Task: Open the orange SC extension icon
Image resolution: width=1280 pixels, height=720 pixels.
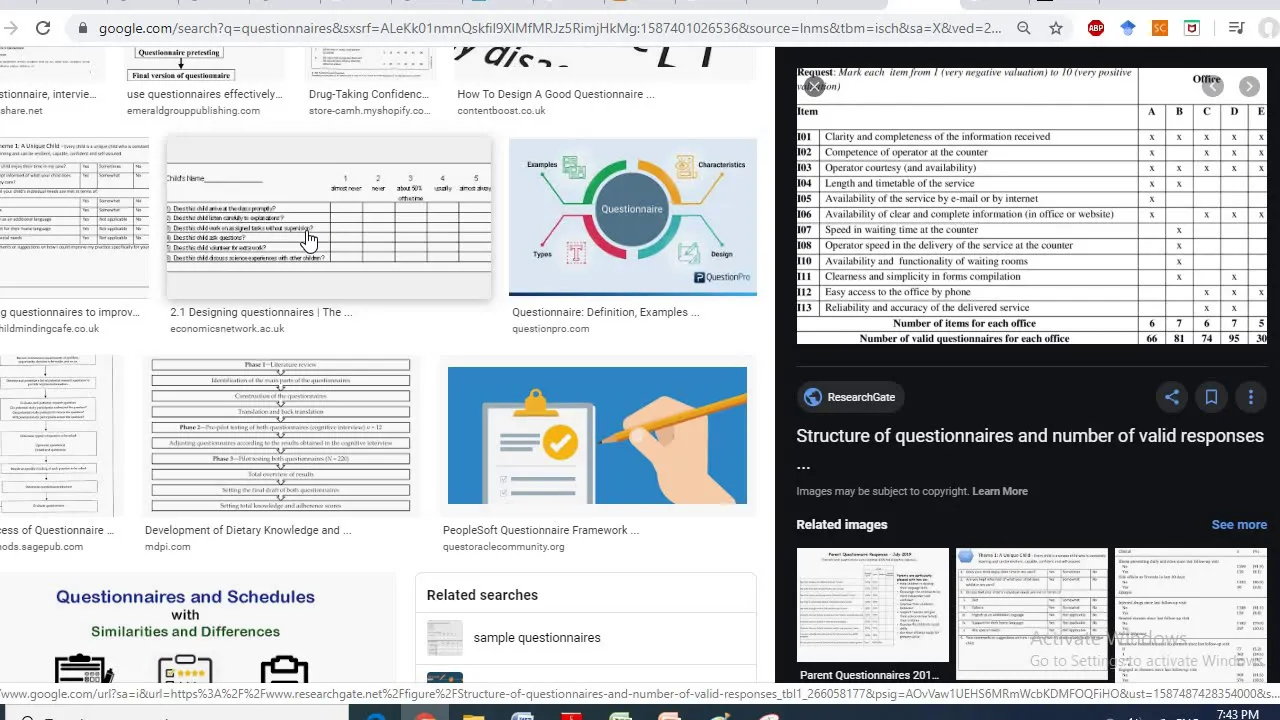Action: (1160, 28)
